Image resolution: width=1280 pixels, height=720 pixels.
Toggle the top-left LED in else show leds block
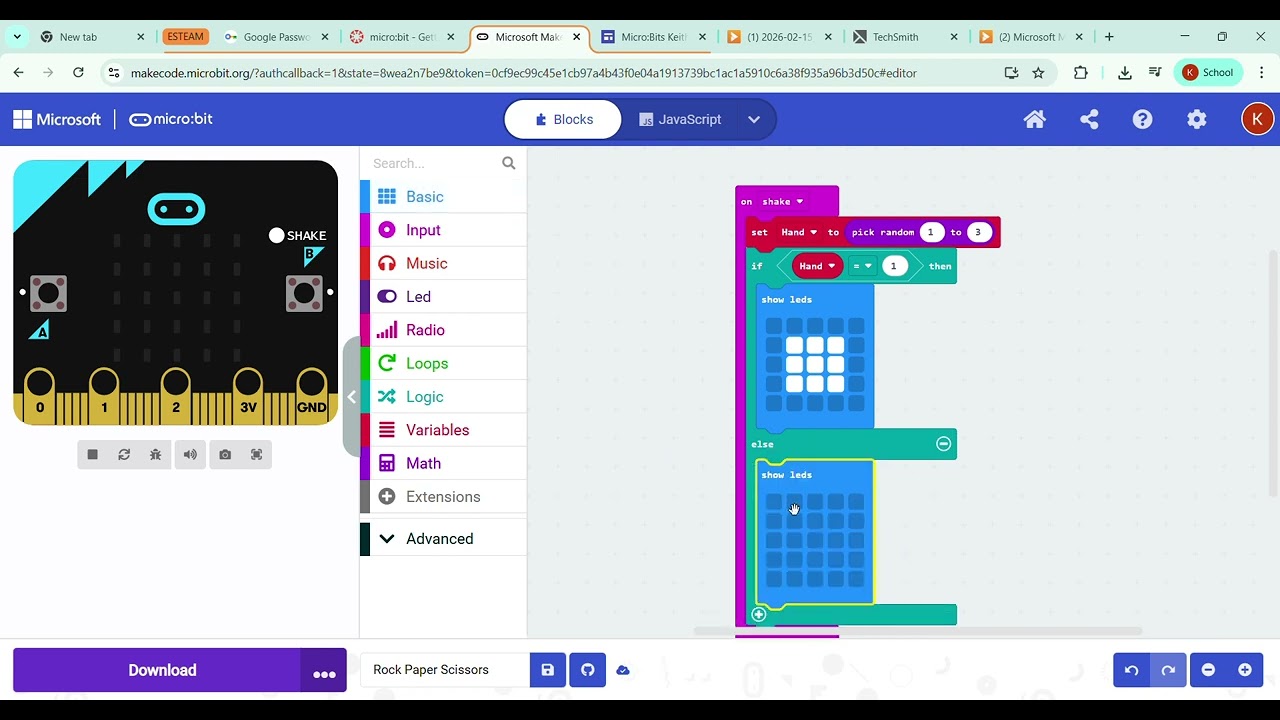(774, 502)
